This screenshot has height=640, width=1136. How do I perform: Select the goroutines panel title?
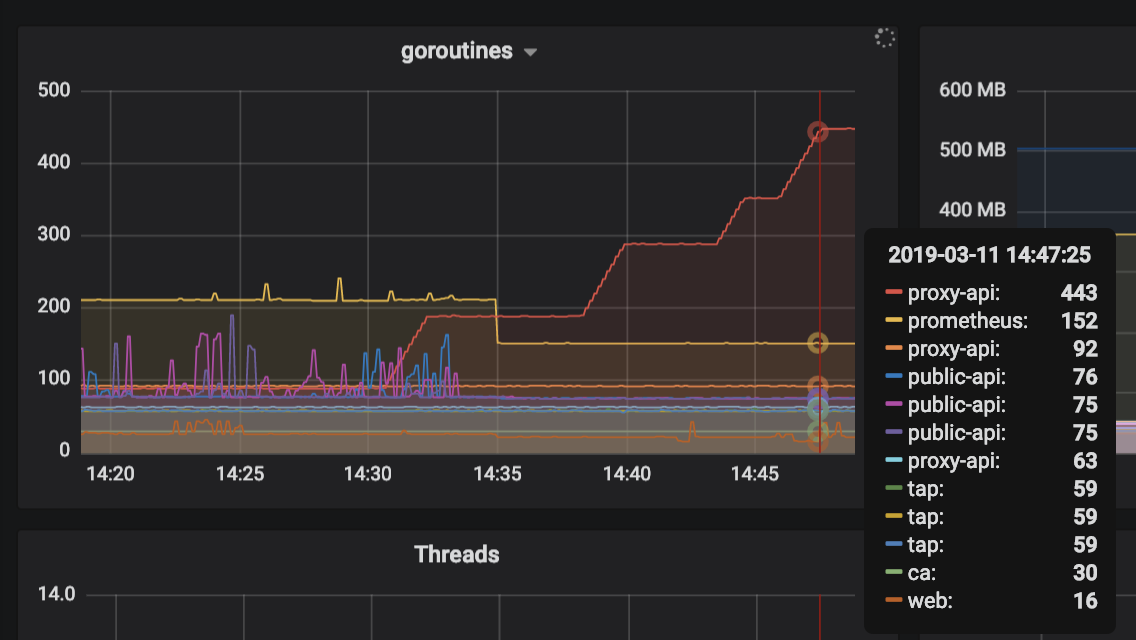[457, 51]
